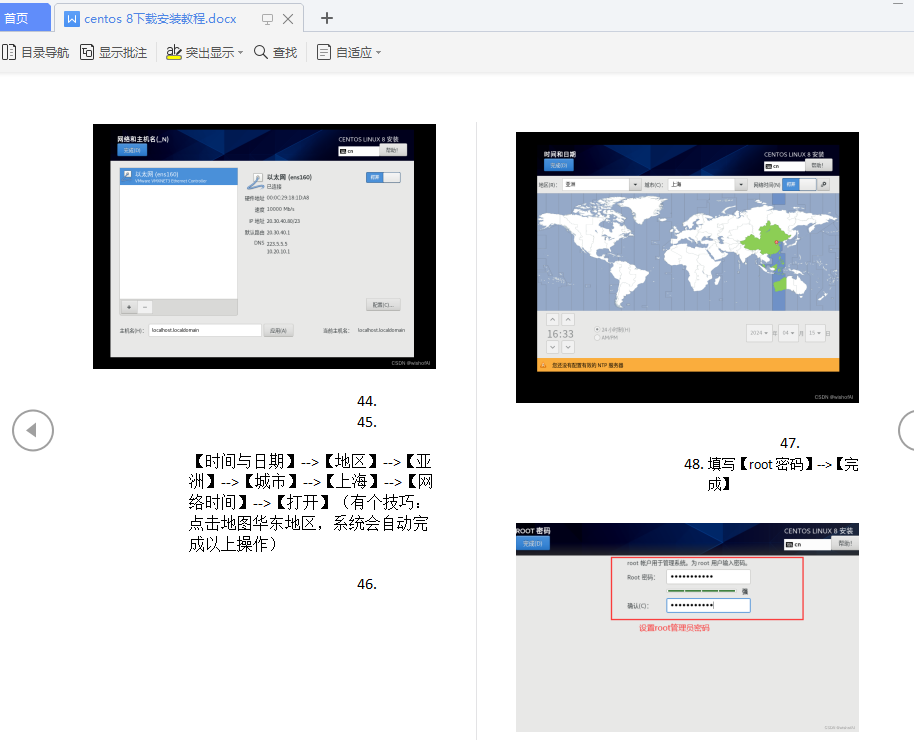This screenshot has width=914, height=755.
Task: Click the Word icon on the document tab
Action: tap(72, 19)
